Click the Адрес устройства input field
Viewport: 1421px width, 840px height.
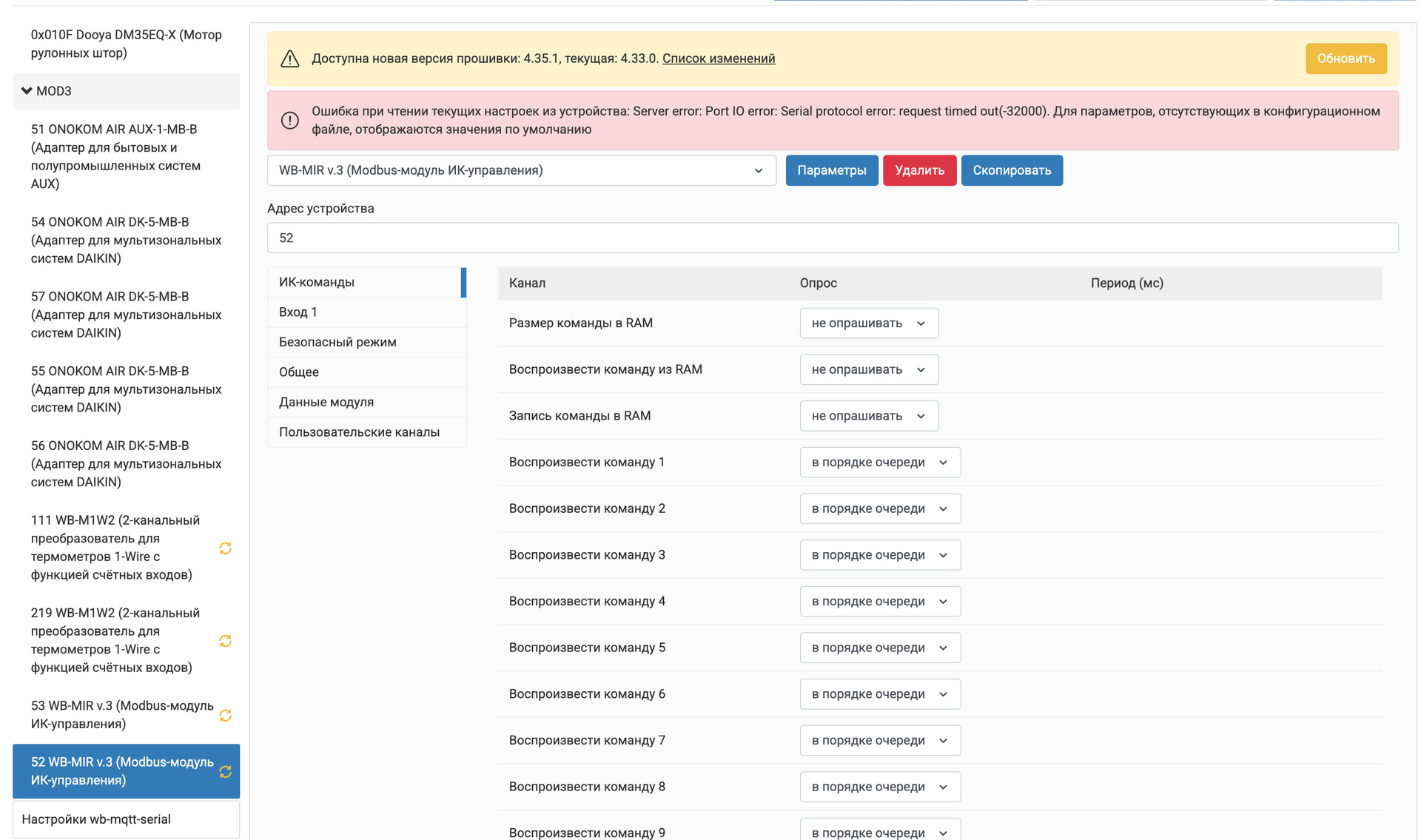[x=833, y=238]
